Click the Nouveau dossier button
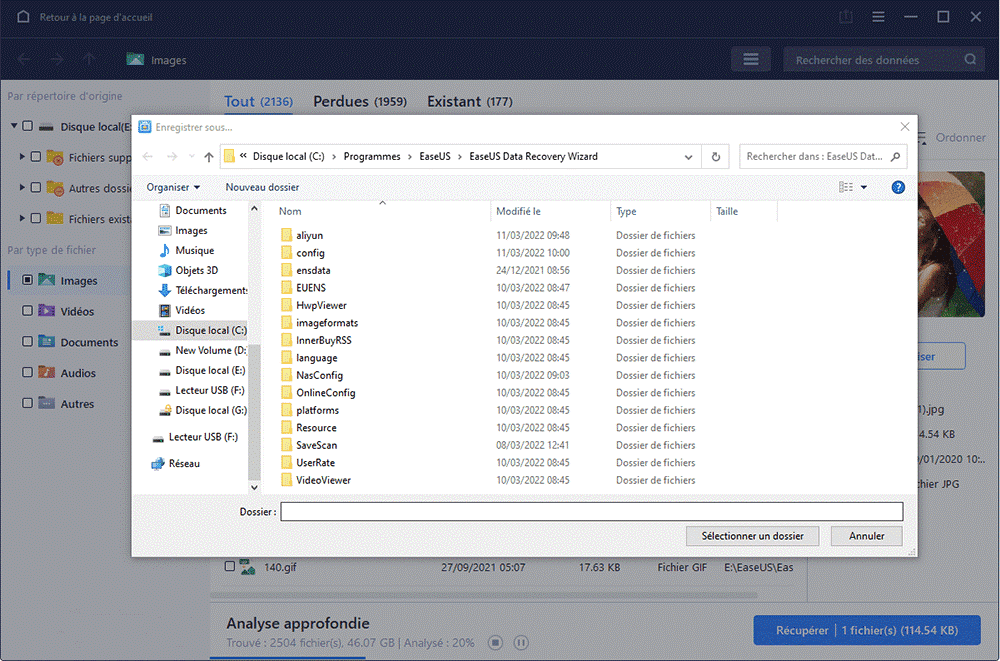Screen dimensions: 1000x661 262,187
